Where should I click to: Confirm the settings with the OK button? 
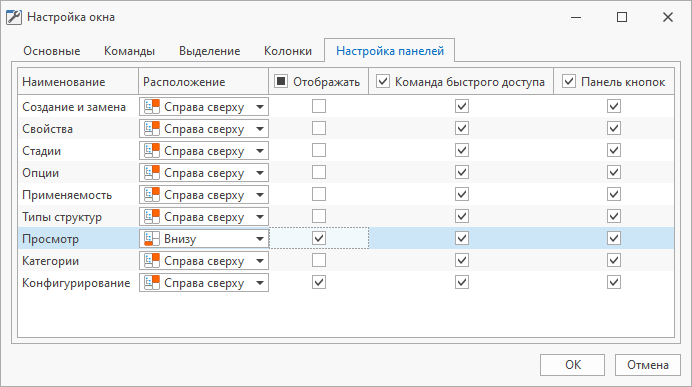[x=572, y=365]
